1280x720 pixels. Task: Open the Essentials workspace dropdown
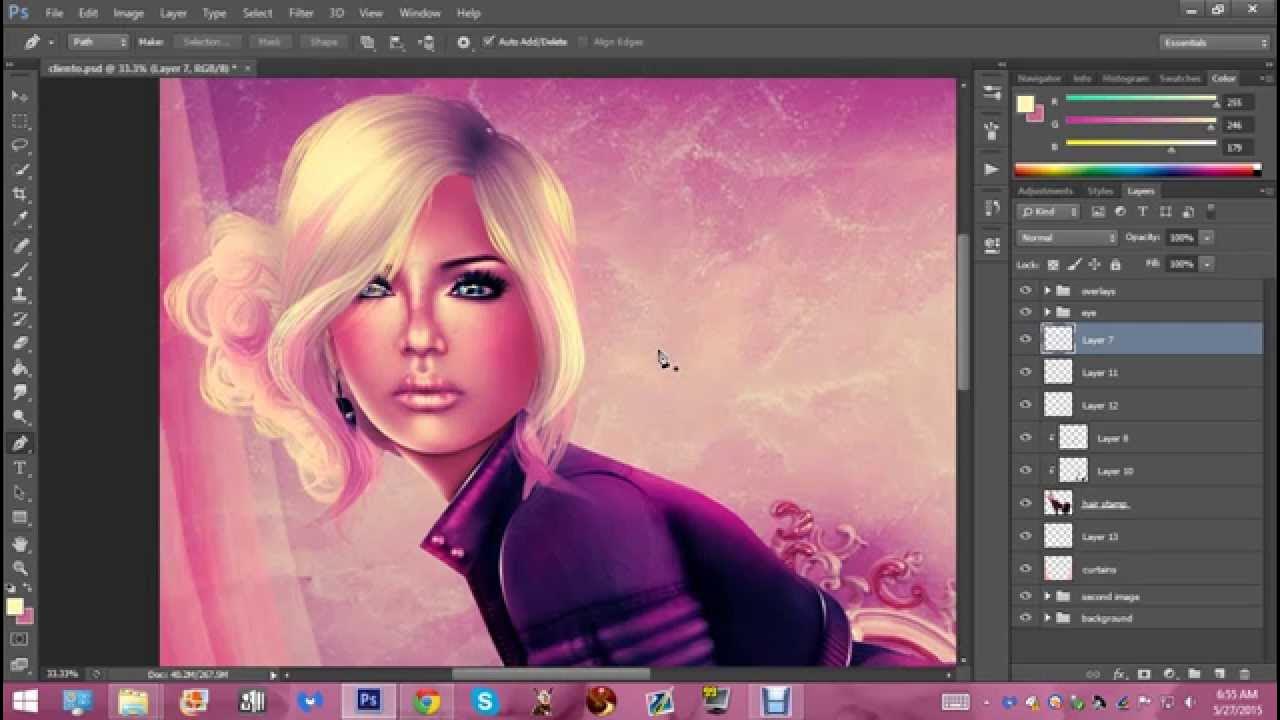click(x=1215, y=42)
